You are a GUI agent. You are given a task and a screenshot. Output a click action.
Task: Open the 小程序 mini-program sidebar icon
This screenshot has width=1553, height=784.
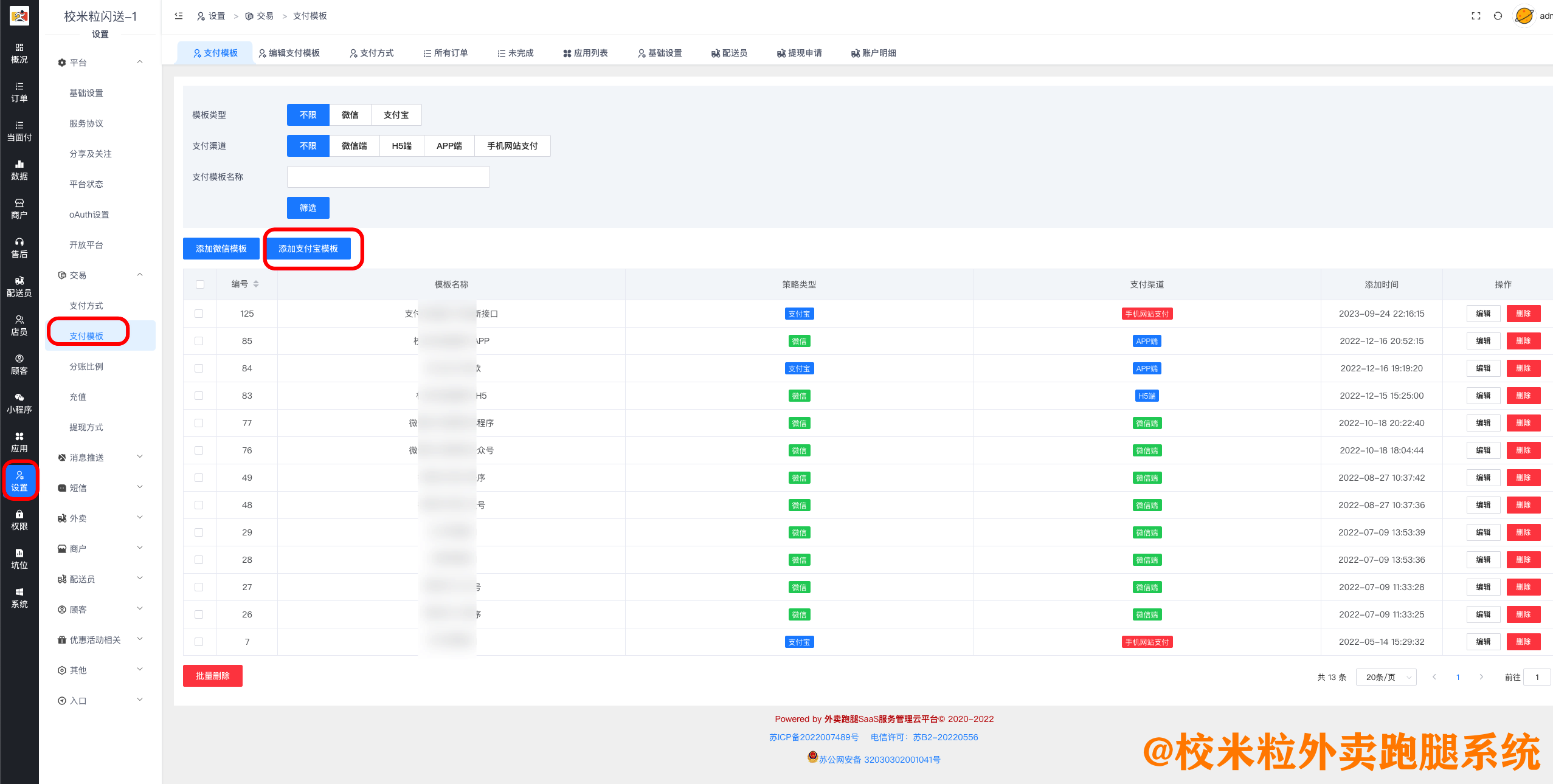19,403
